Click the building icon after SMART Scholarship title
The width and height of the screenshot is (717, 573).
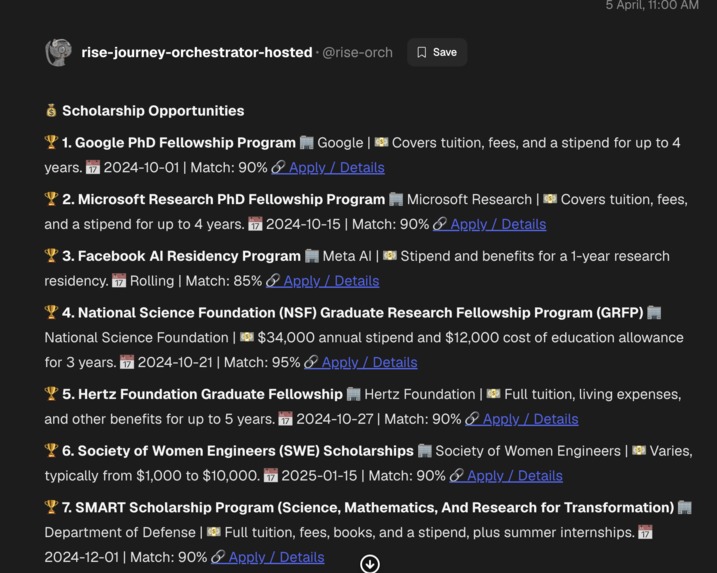click(x=685, y=508)
